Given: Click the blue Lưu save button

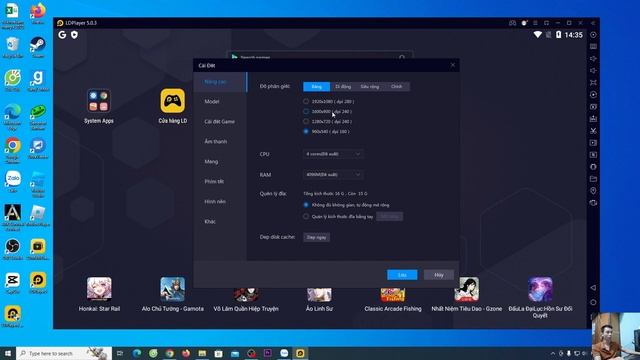Looking at the screenshot, I should coord(402,275).
